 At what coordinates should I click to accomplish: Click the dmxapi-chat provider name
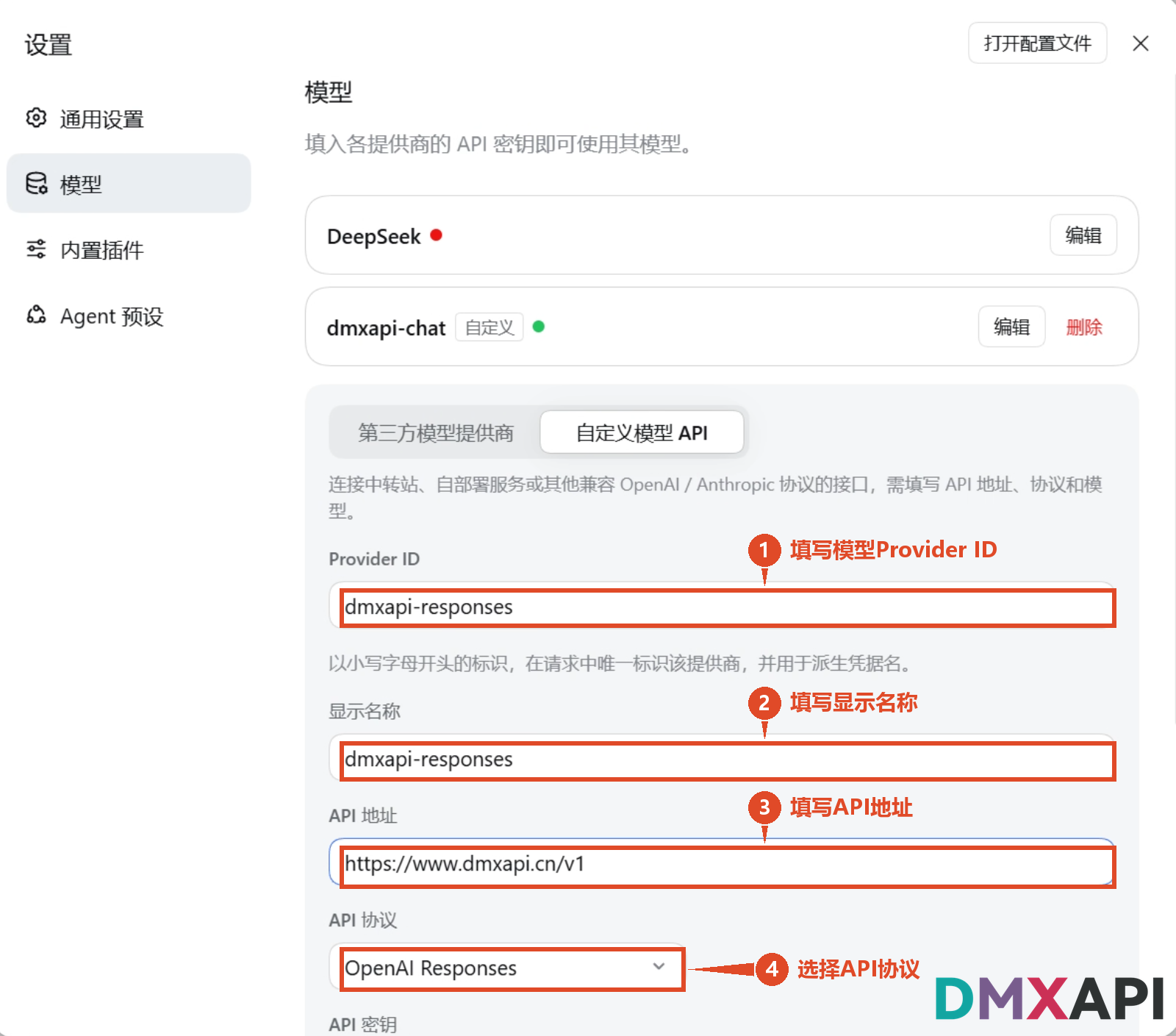point(386,328)
